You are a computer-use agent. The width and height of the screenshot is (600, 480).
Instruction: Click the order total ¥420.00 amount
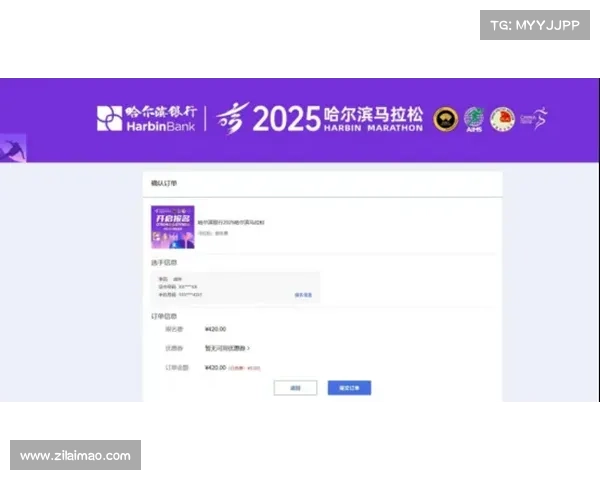coord(215,367)
